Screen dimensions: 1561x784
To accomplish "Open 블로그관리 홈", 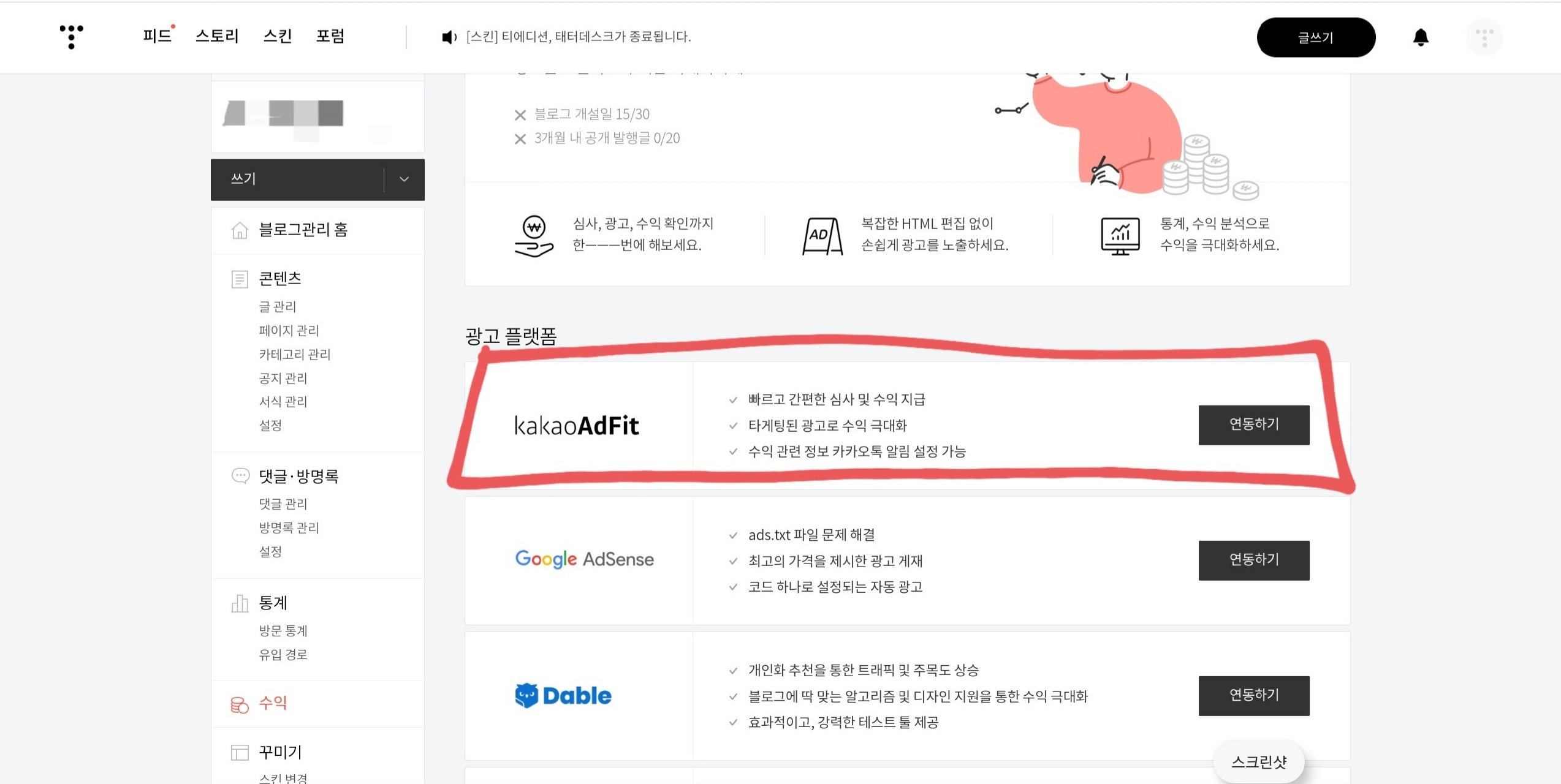I will pyautogui.click(x=303, y=230).
